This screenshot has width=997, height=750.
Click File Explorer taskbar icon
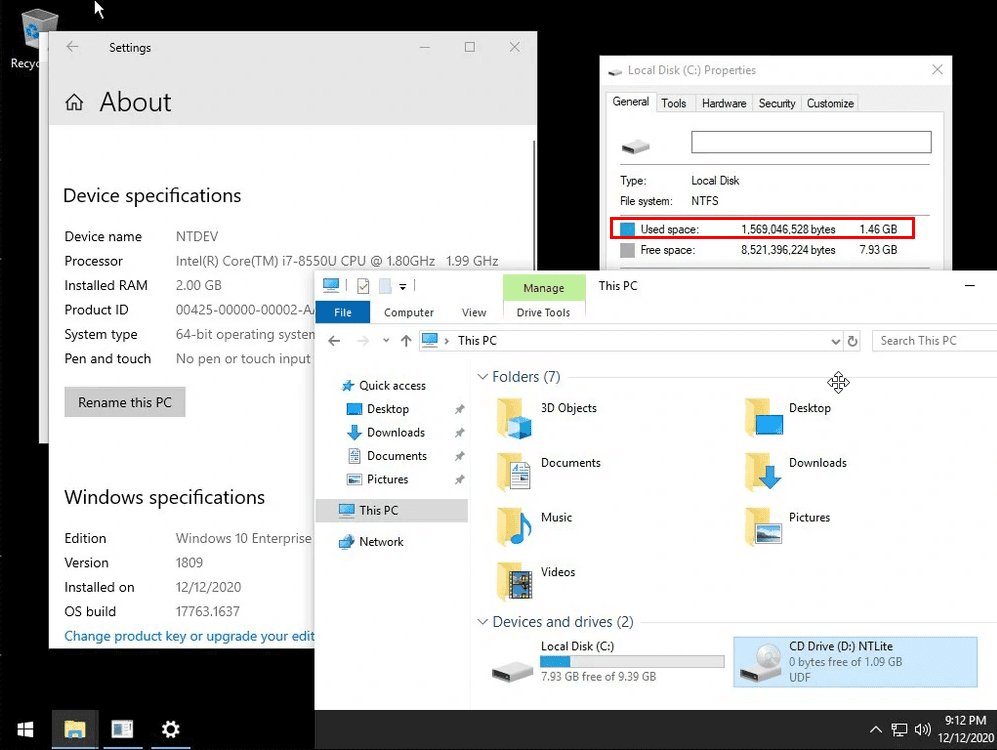click(x=74, y=730)
